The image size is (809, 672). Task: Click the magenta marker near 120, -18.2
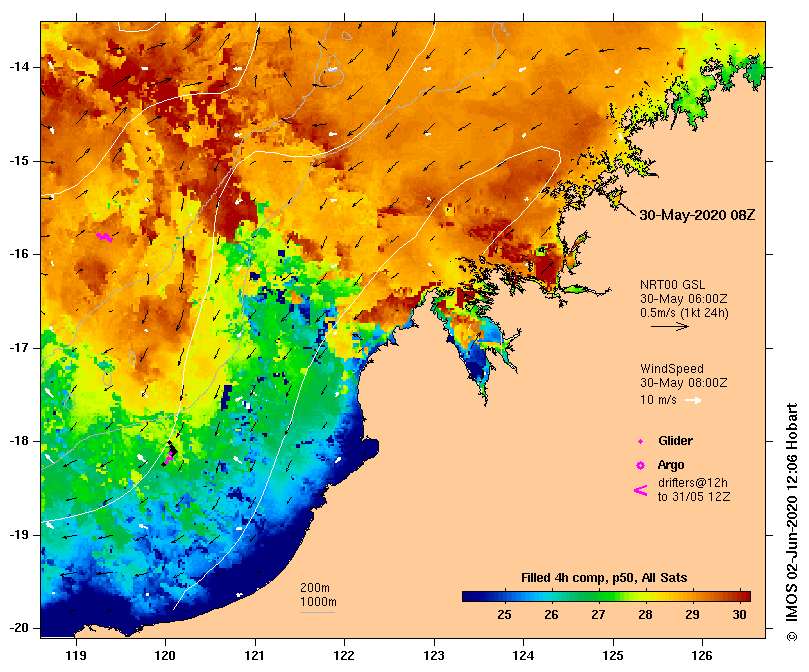[169, 457]
